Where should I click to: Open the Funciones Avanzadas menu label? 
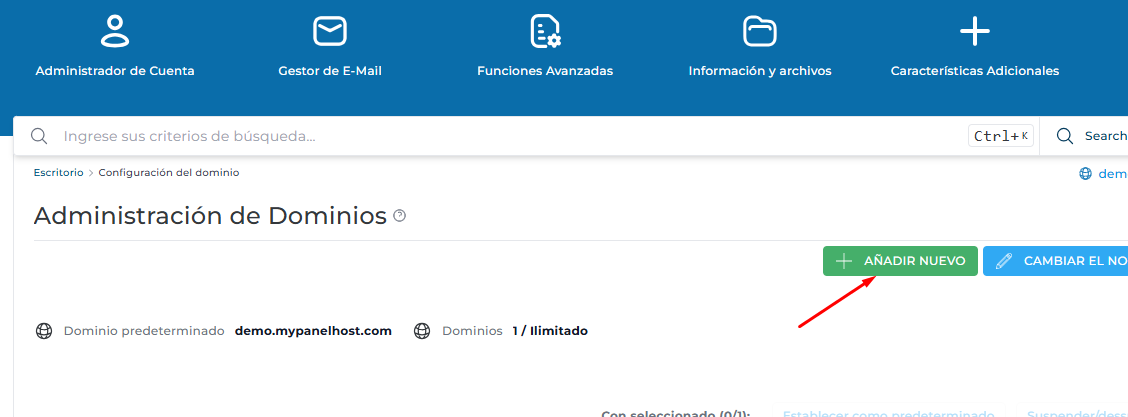tap(545, 71)
